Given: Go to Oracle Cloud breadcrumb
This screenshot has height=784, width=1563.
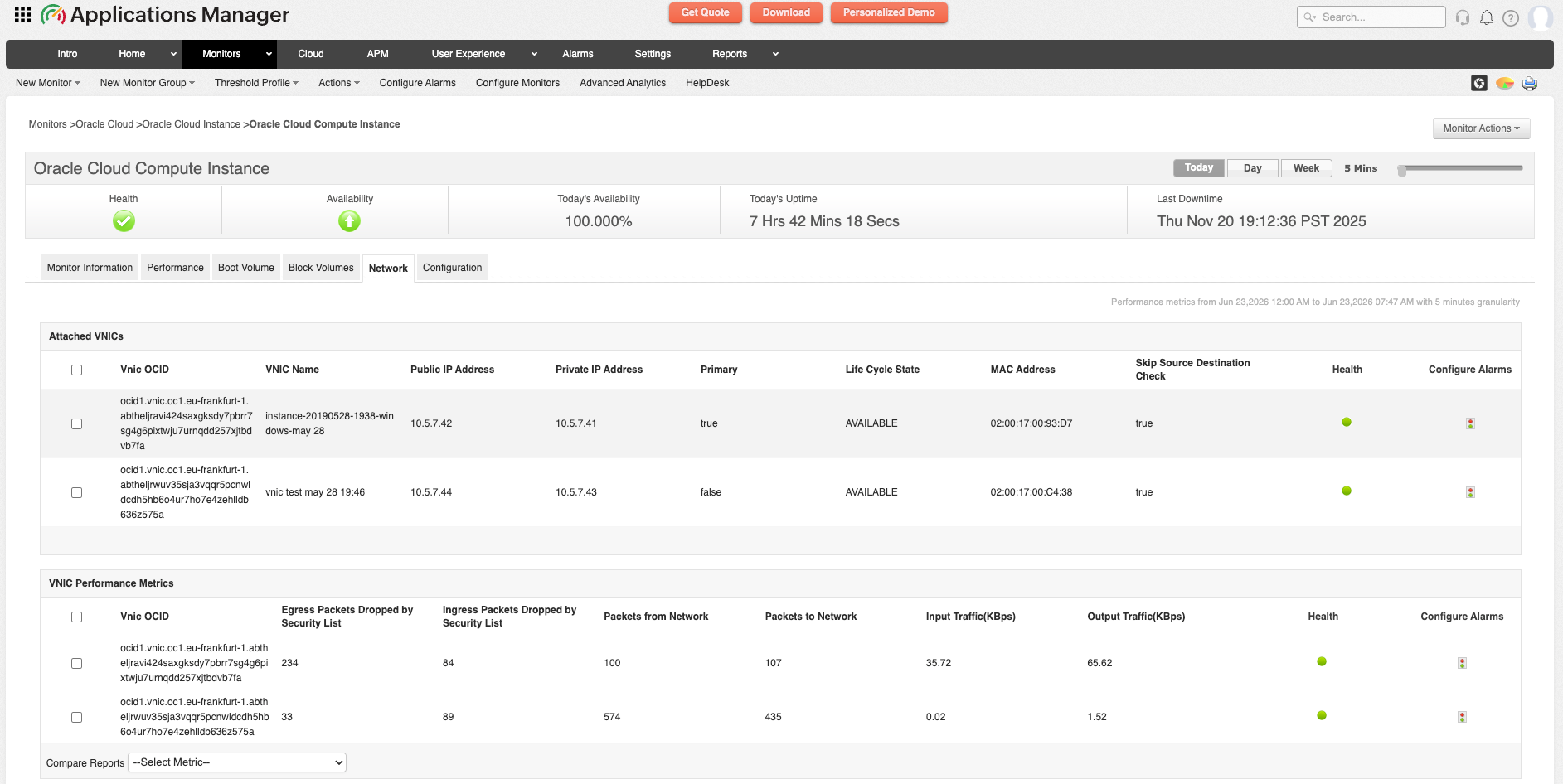Looking at the screenshot, I should click(104, 124).
